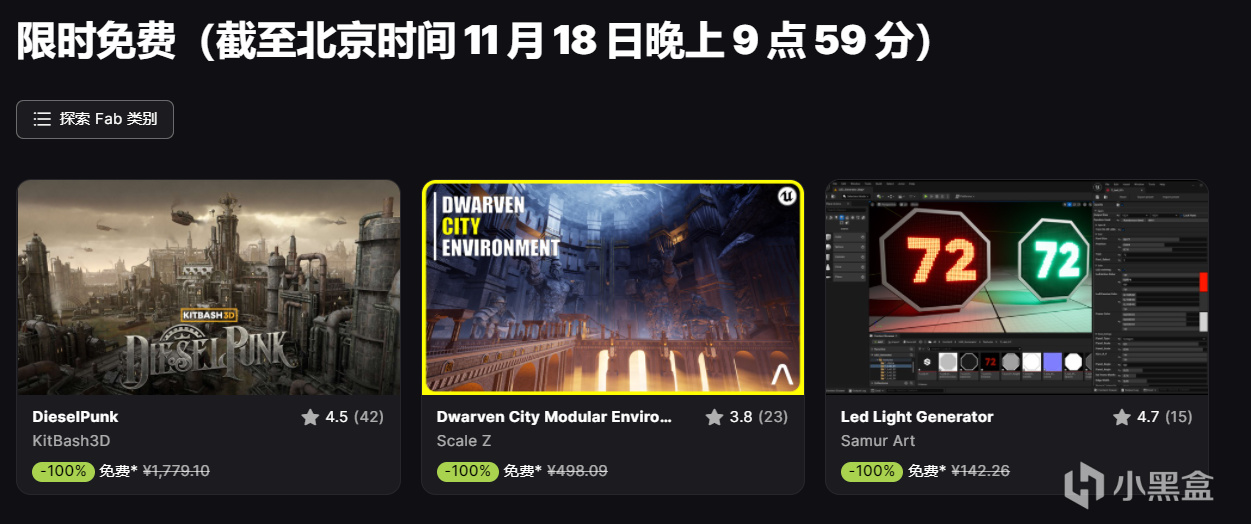Open Dwarven City Environment thumbnail
1251x524 pixels.
pos(612,287)
